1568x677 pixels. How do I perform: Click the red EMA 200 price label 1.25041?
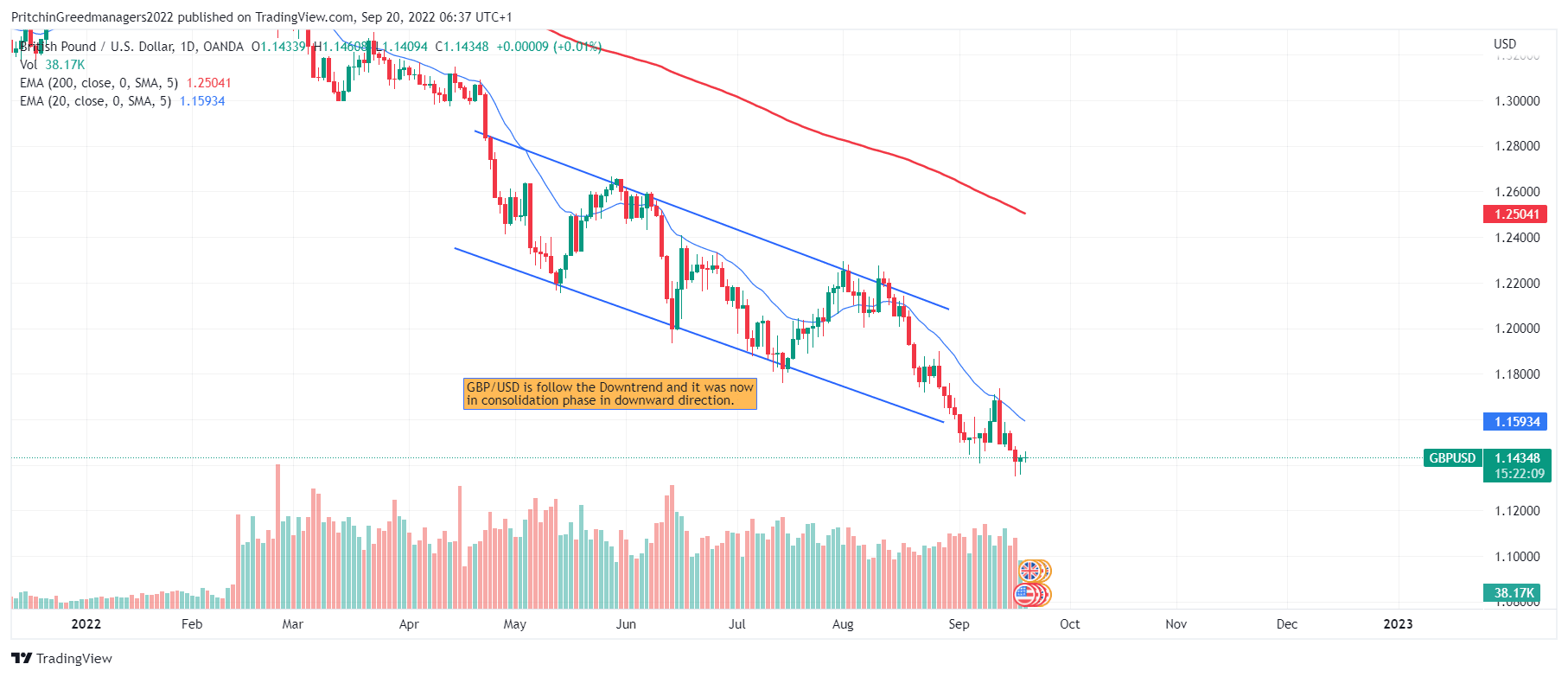(1516, 214)
